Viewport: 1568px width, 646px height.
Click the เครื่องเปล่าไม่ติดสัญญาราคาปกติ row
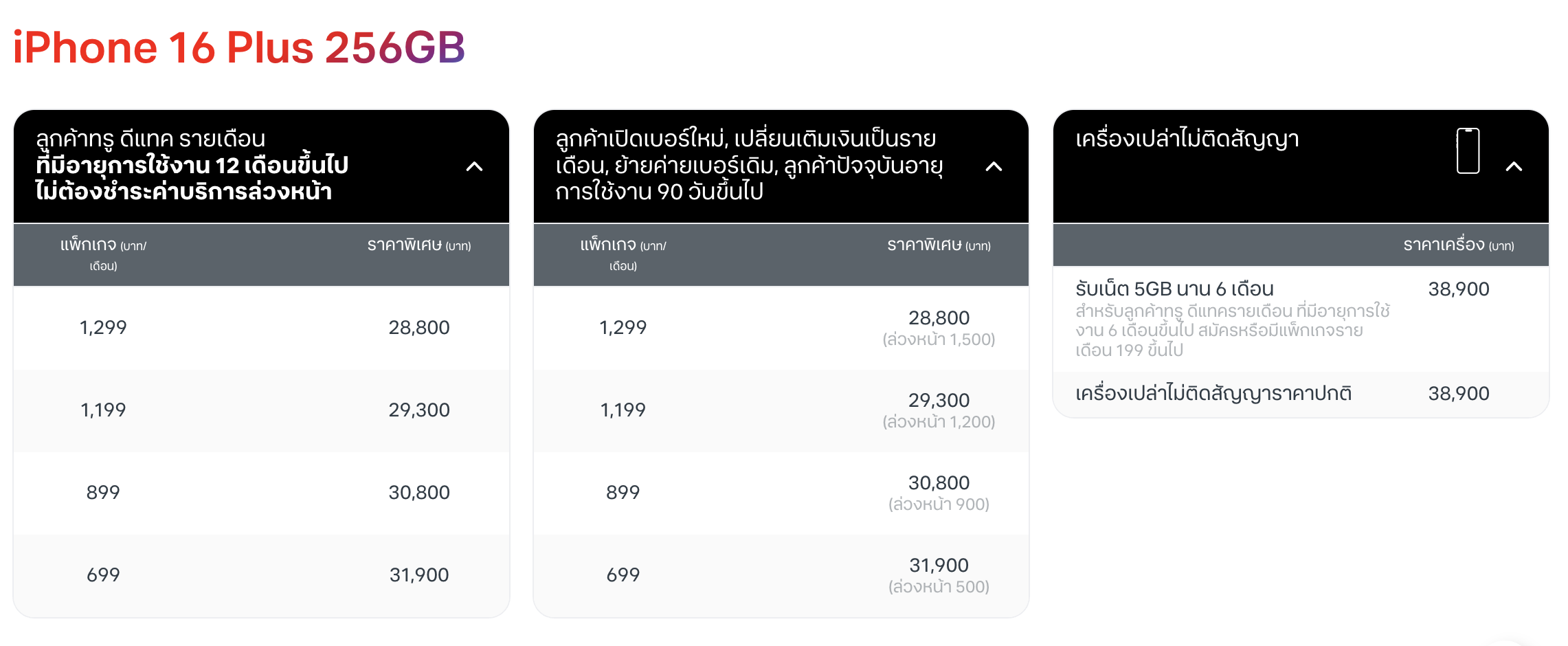tap(1213, 394)
